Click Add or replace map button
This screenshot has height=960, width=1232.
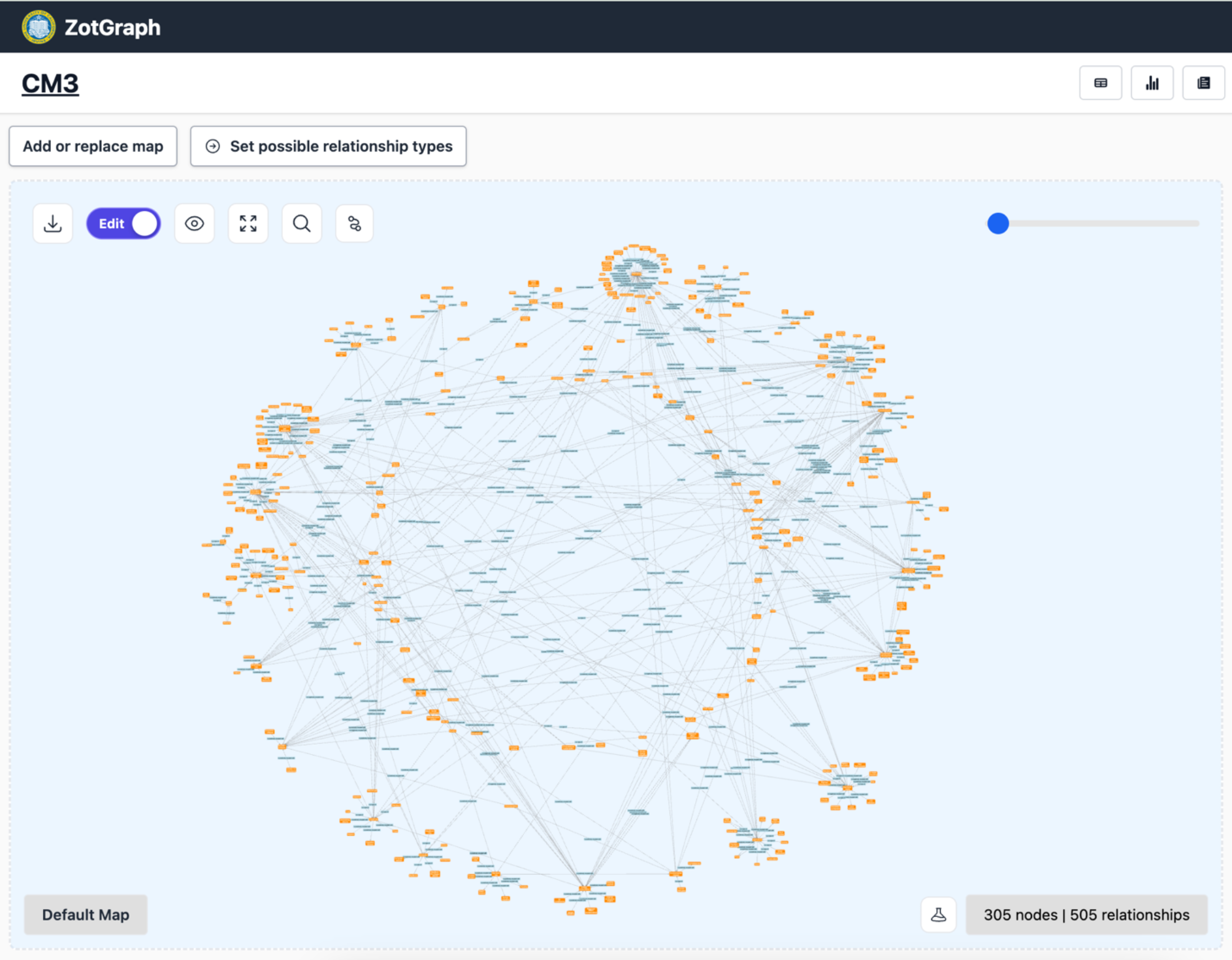93,146
